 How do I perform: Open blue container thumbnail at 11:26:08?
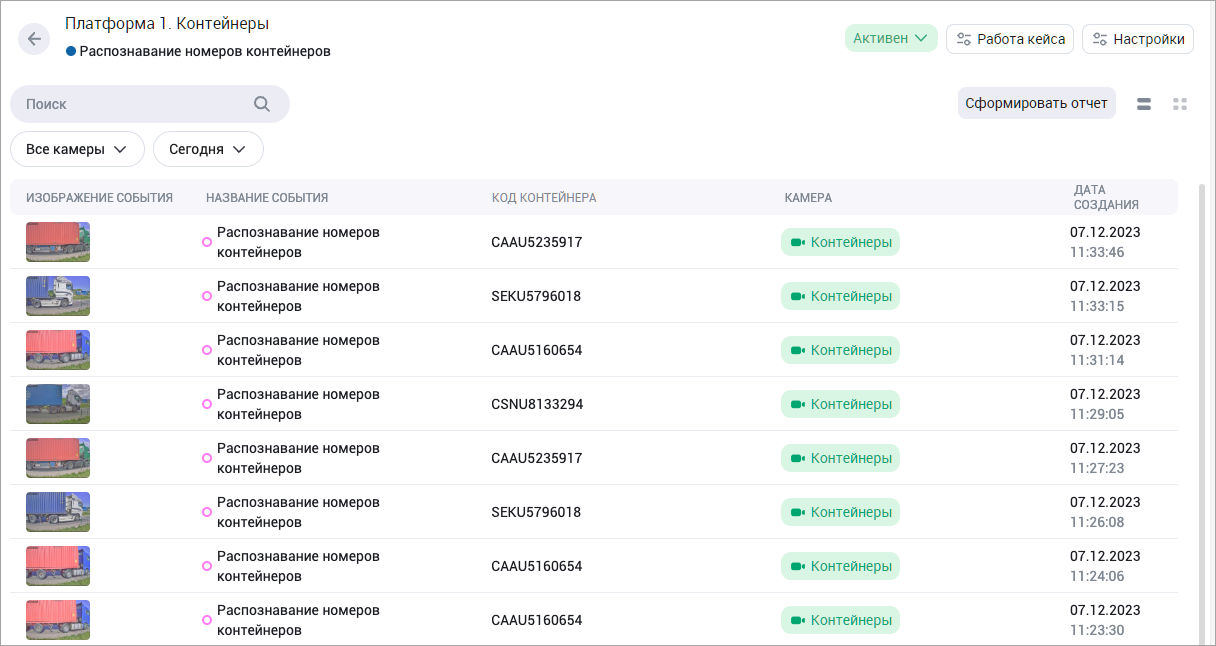(x=58, y=512)
